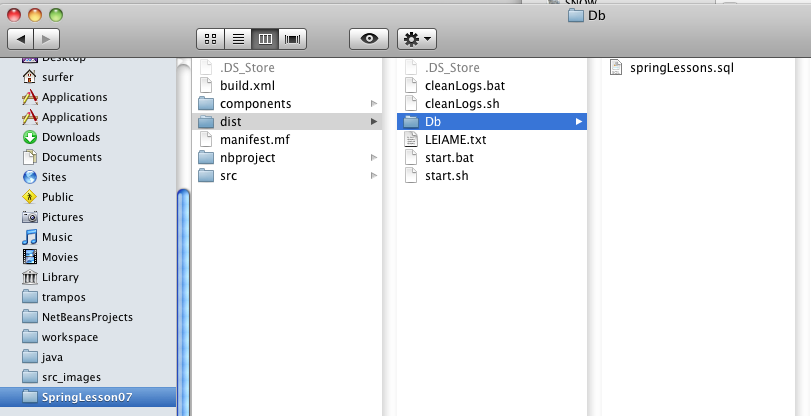Expand components folder arrow

(373, 103)
